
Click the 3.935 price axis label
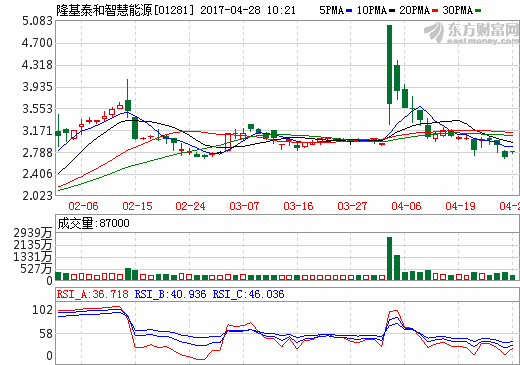[x=37, y=87]
